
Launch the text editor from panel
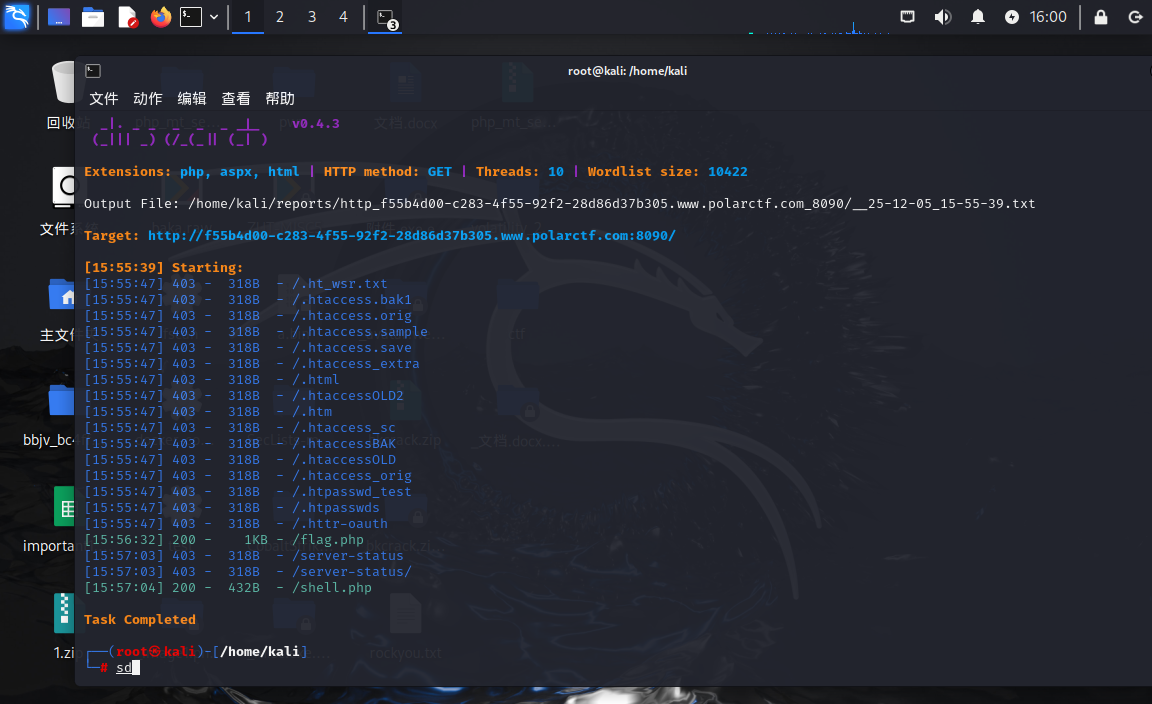pos(128,16)
